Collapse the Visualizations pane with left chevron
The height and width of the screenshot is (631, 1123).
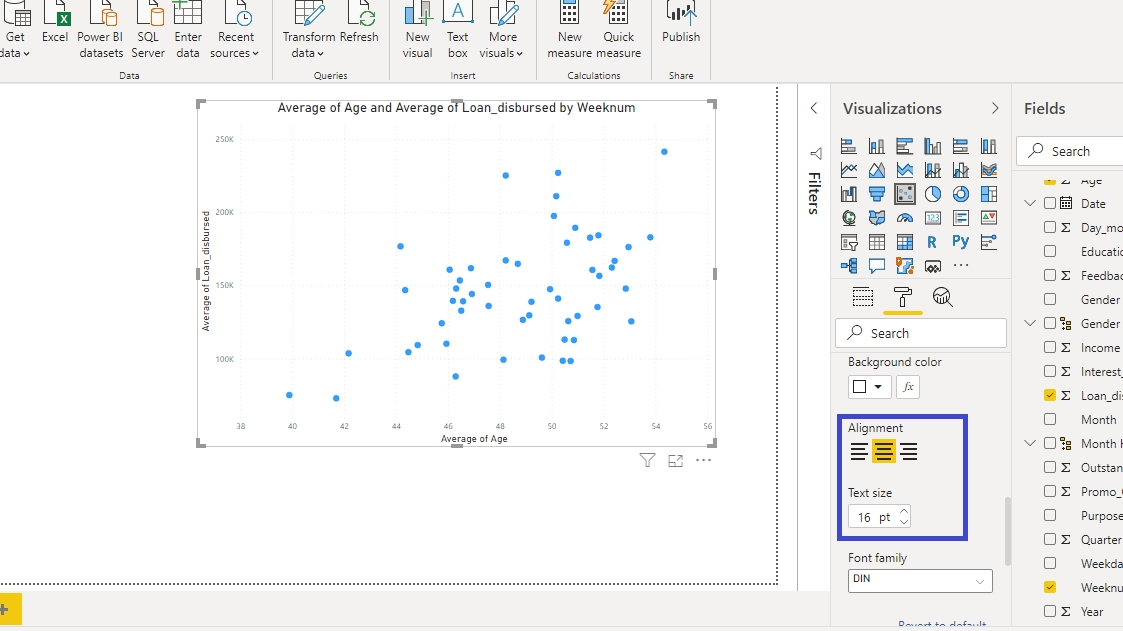tap(814, 108)
